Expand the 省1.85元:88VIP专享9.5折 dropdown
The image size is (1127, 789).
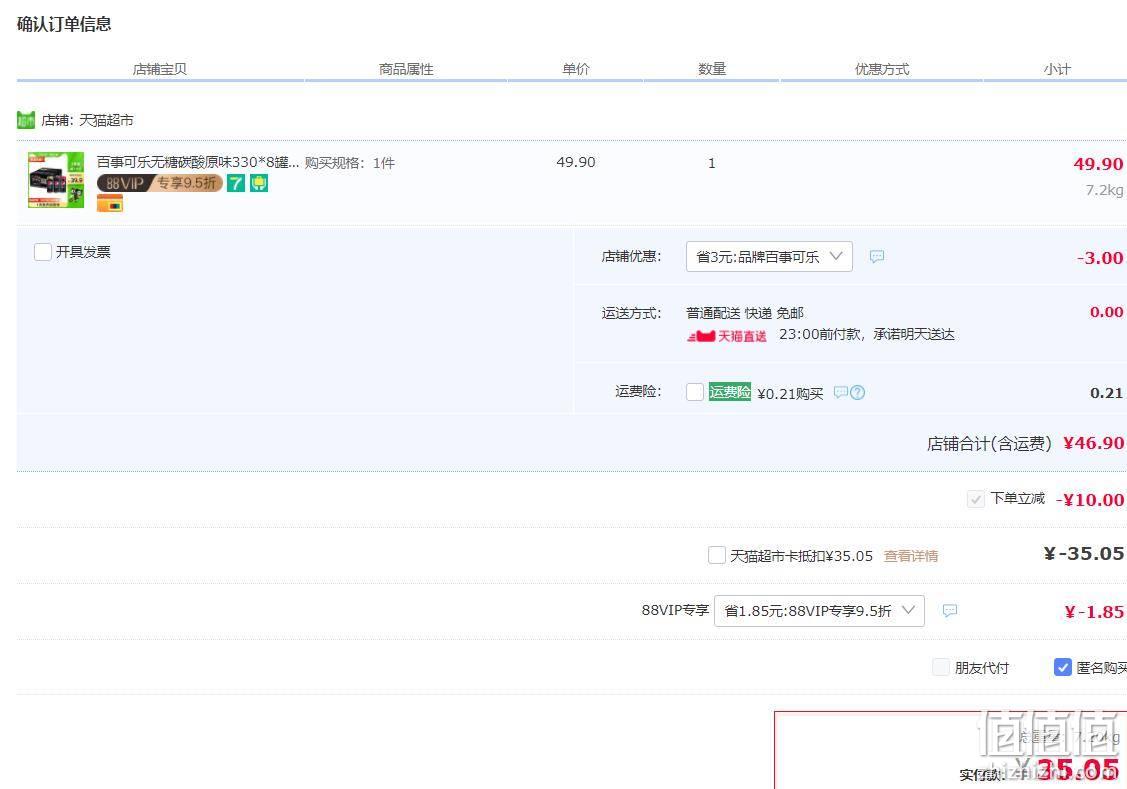(x=819, y=611)
